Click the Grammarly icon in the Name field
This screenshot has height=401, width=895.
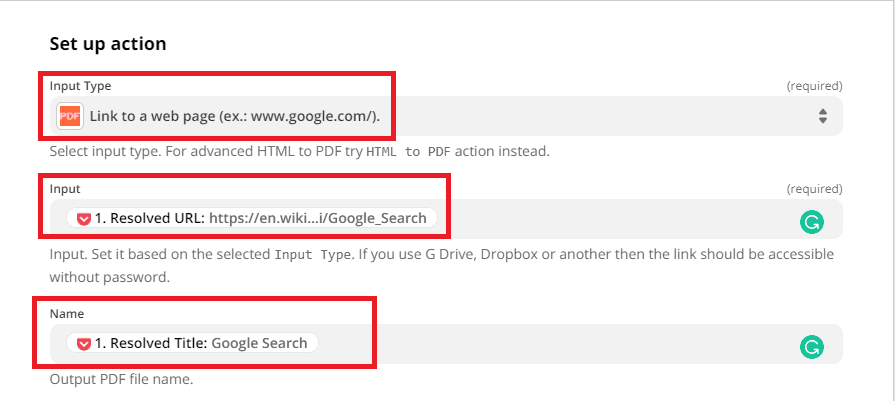click(x=810, y=346)
